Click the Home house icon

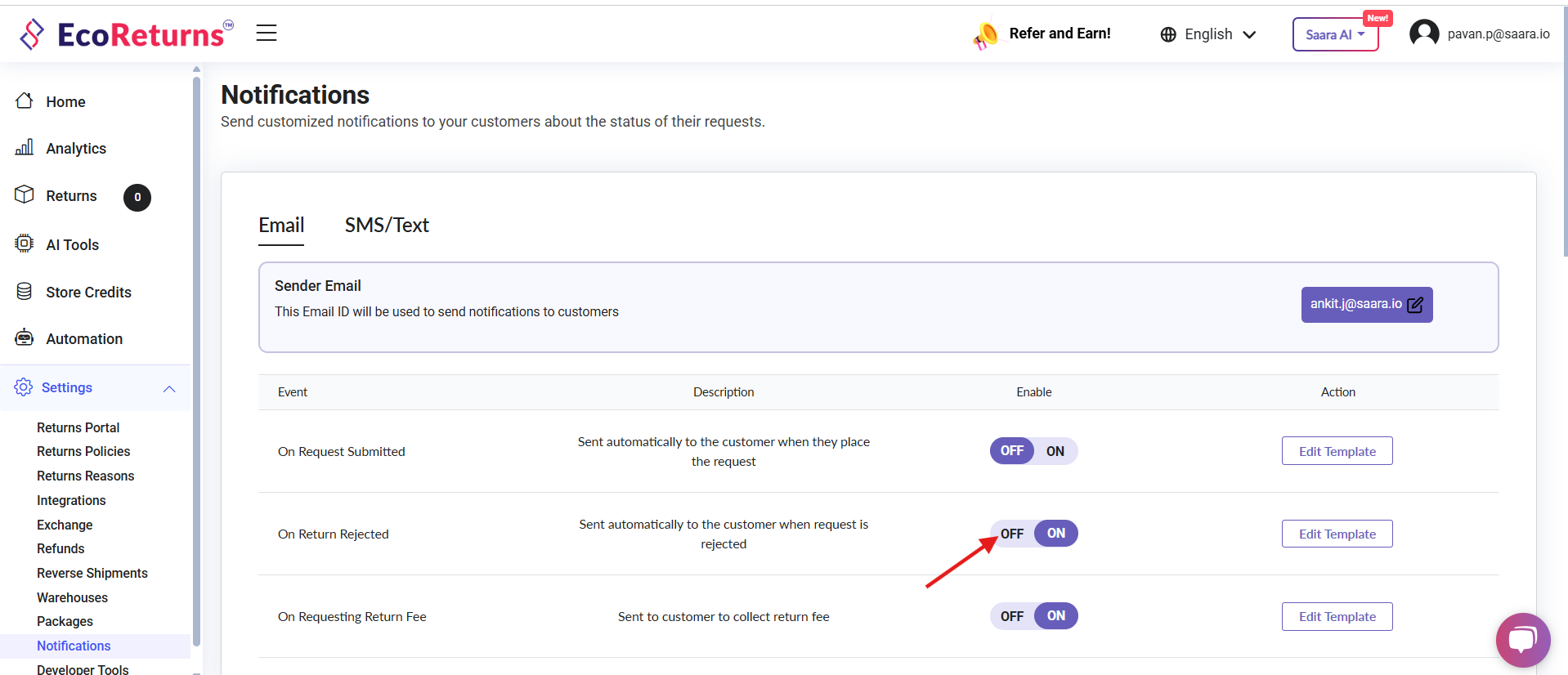tap(25, 101)
